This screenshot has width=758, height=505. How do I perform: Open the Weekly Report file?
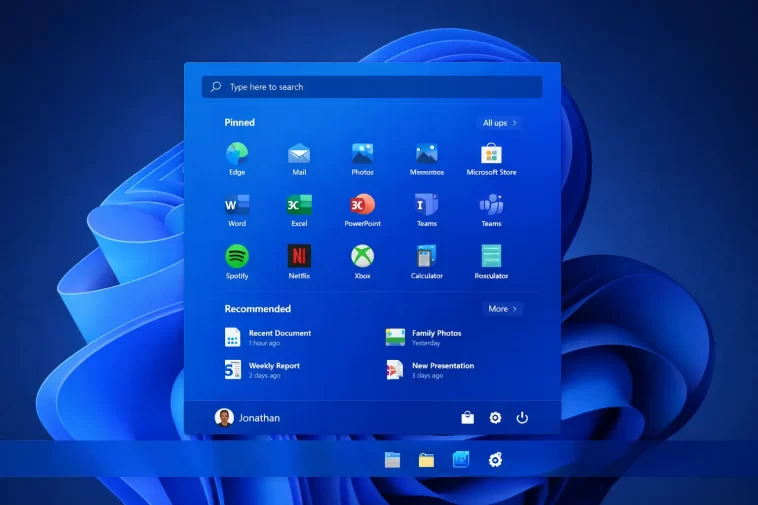pos(262,370)
